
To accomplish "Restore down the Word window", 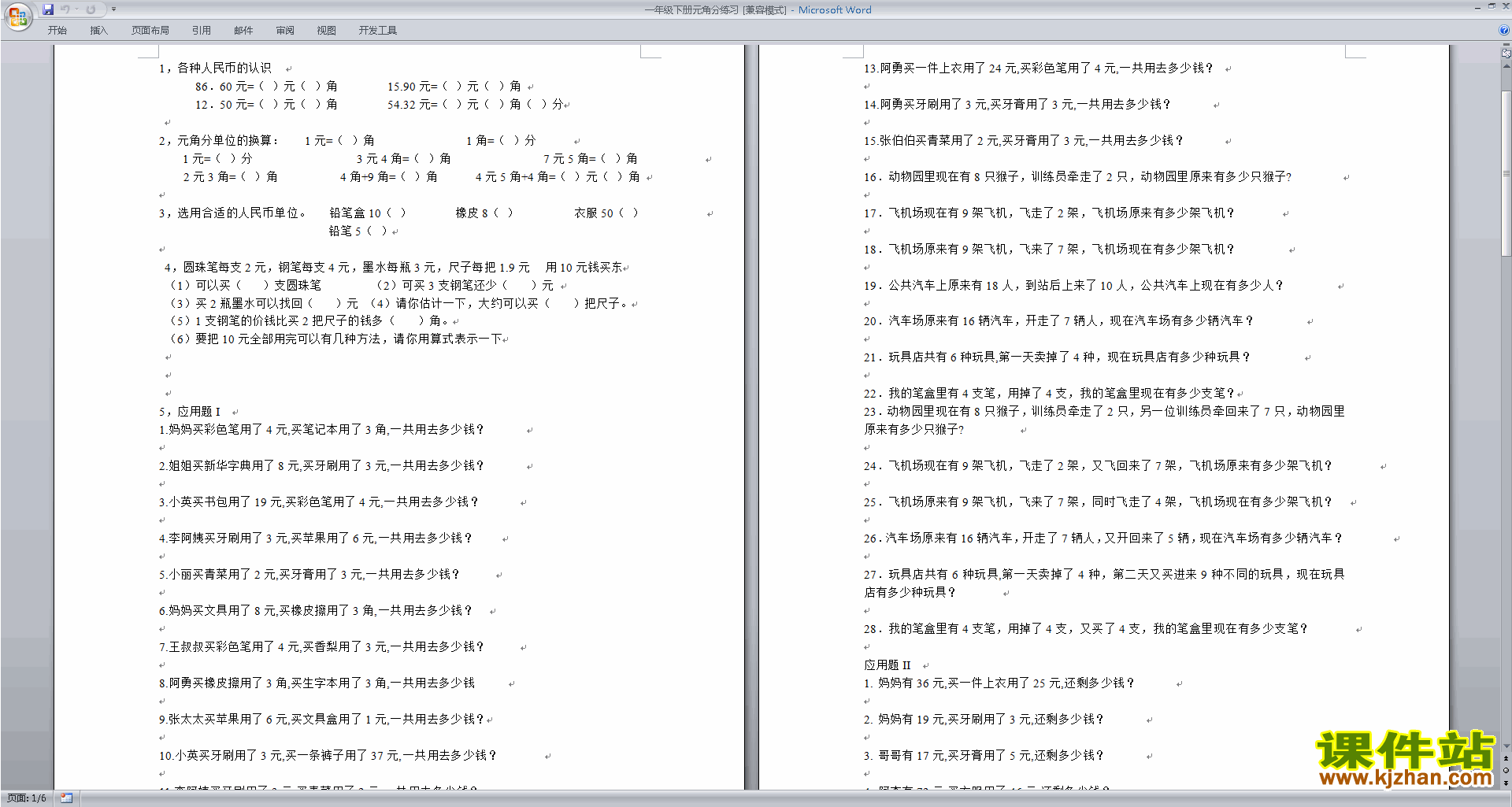I will 1492,7.
